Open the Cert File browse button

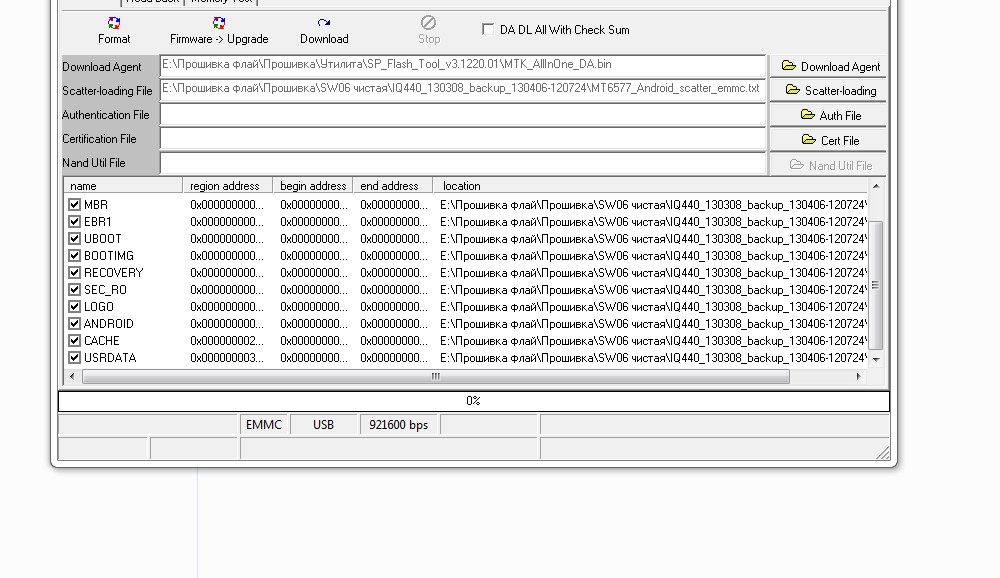point(830,140)
